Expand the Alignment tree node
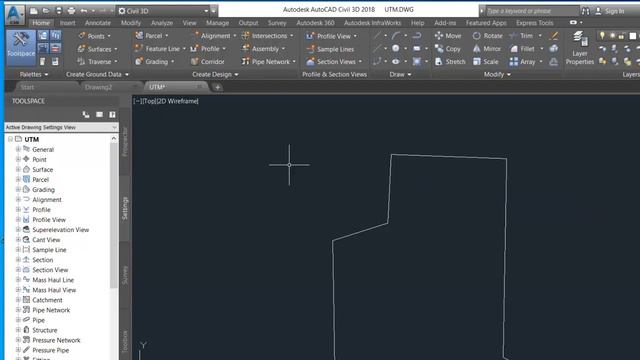Screen dimensions: 640x360 click(x=18, y=199)
